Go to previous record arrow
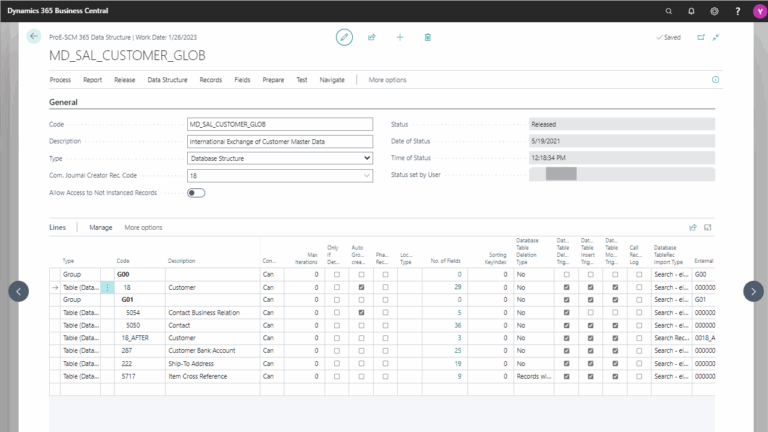 pyautogui.click(x=19, y=291)
